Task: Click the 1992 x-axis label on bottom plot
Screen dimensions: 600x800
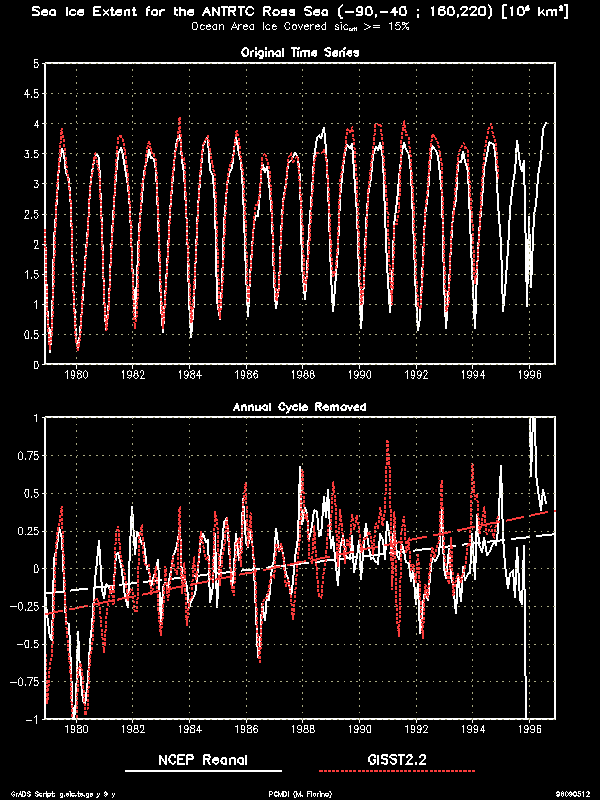Action: tap(416, 730)
